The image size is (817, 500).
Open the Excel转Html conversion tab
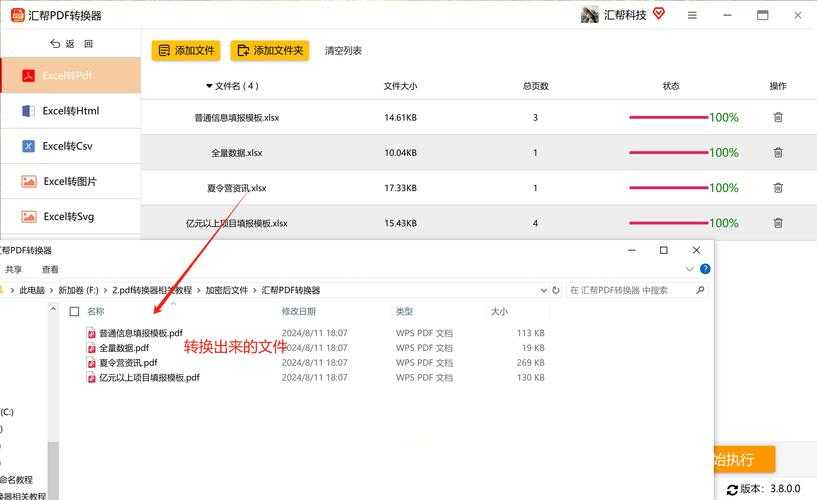tap(71, 111)
